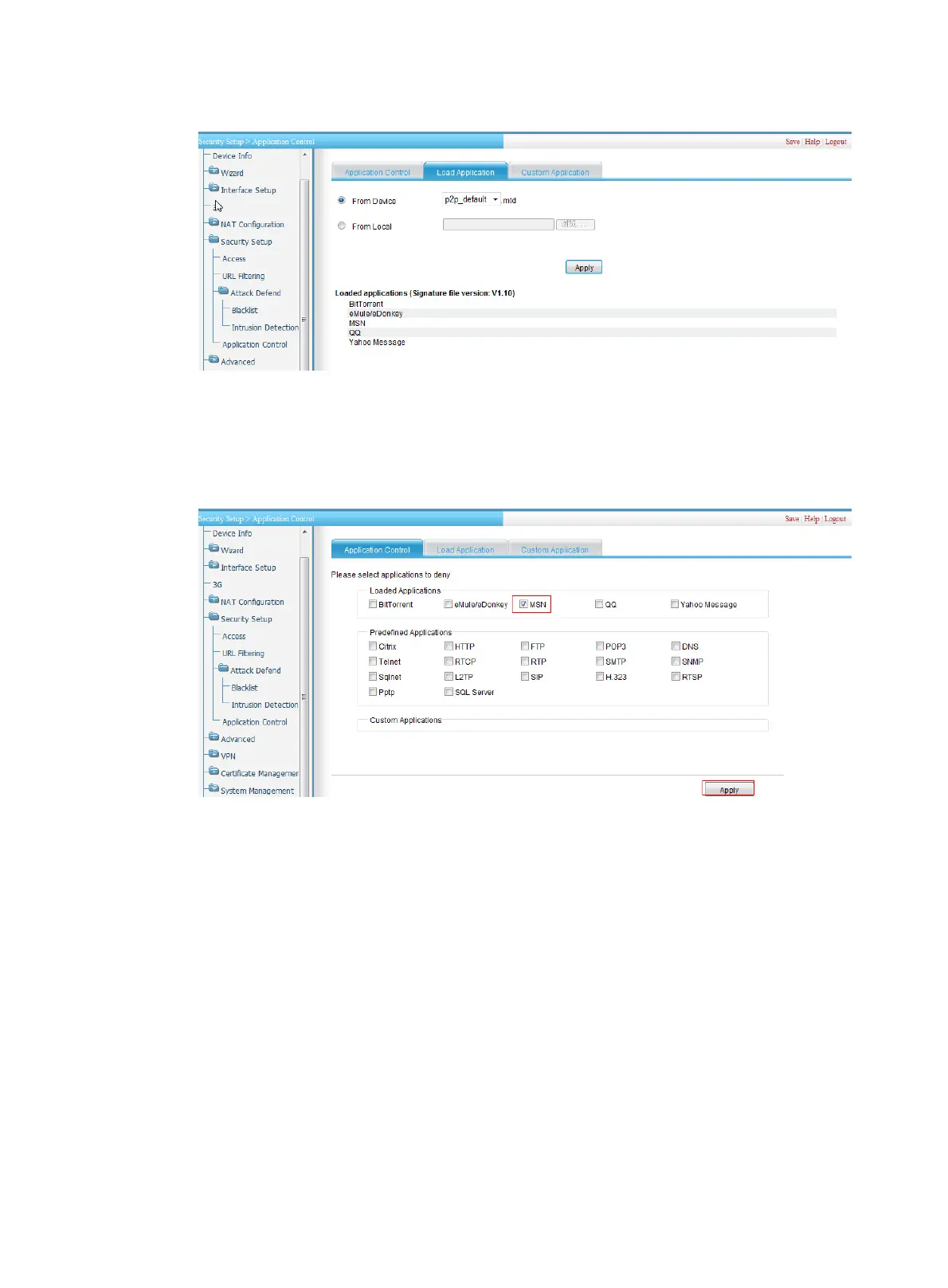Select 3G item in lower screenshot tree
Viewport: 948px width, 1288px height.
(217, 585)
